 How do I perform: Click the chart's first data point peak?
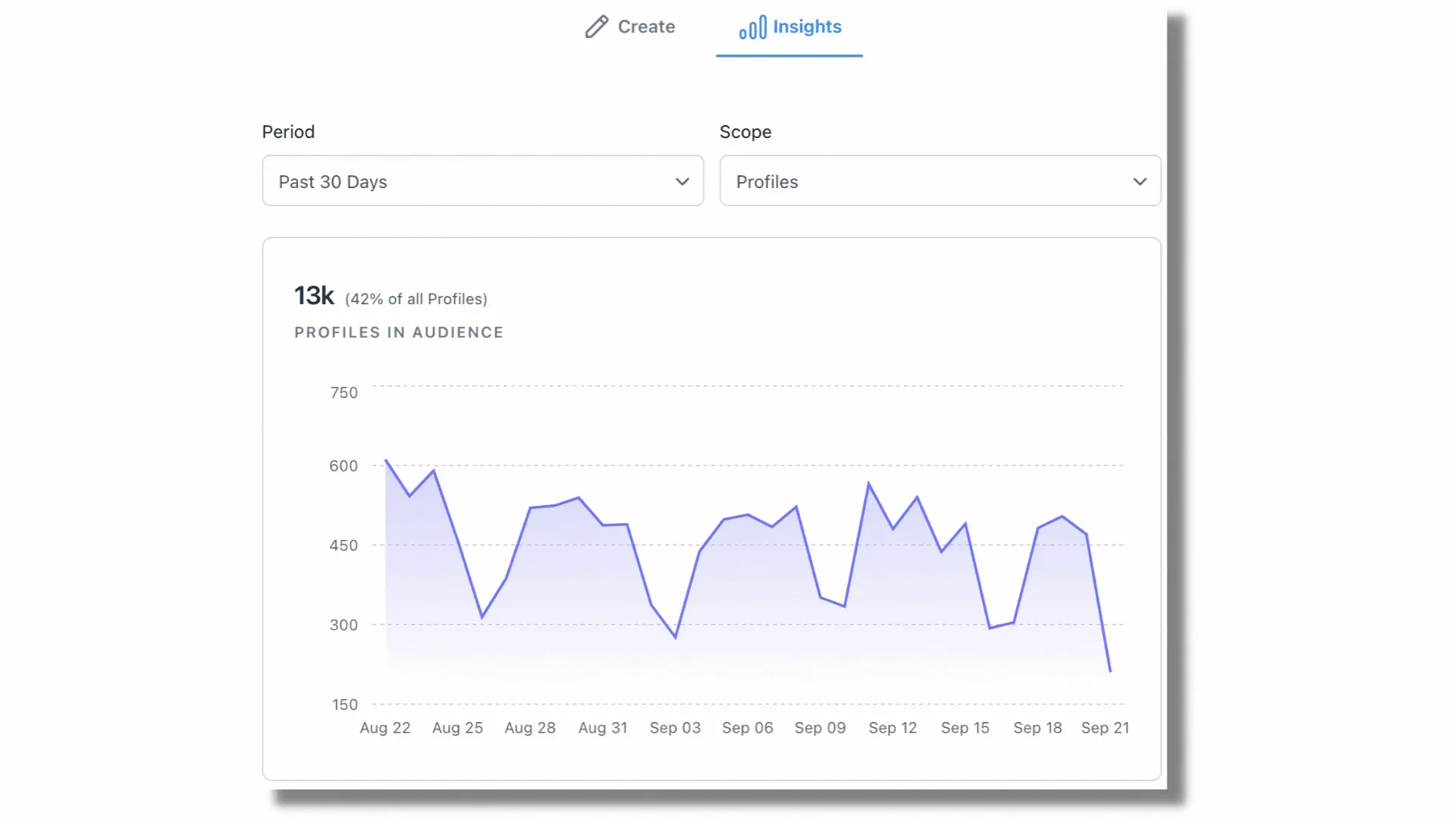(386, 460)
